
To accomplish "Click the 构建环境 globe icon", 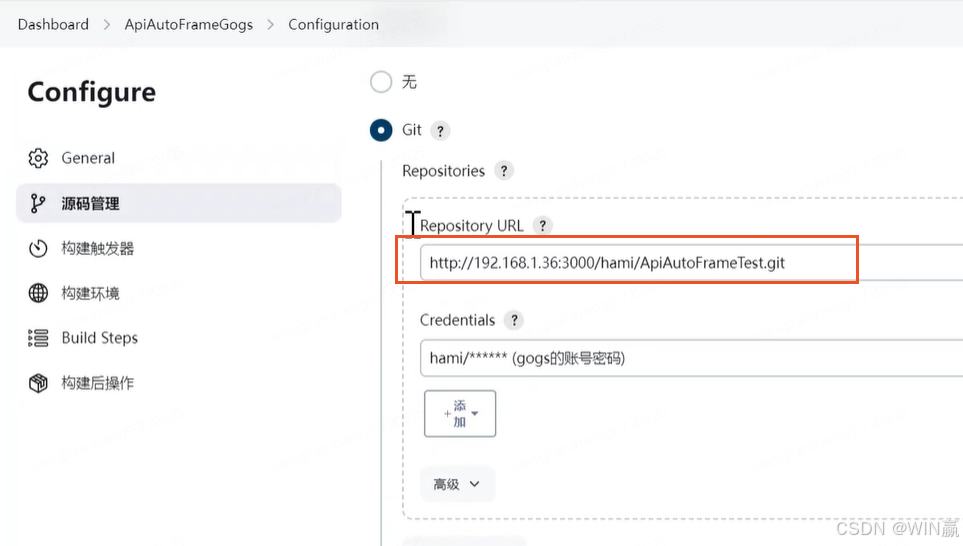I will pyautogui.click(x=38, y=293).
